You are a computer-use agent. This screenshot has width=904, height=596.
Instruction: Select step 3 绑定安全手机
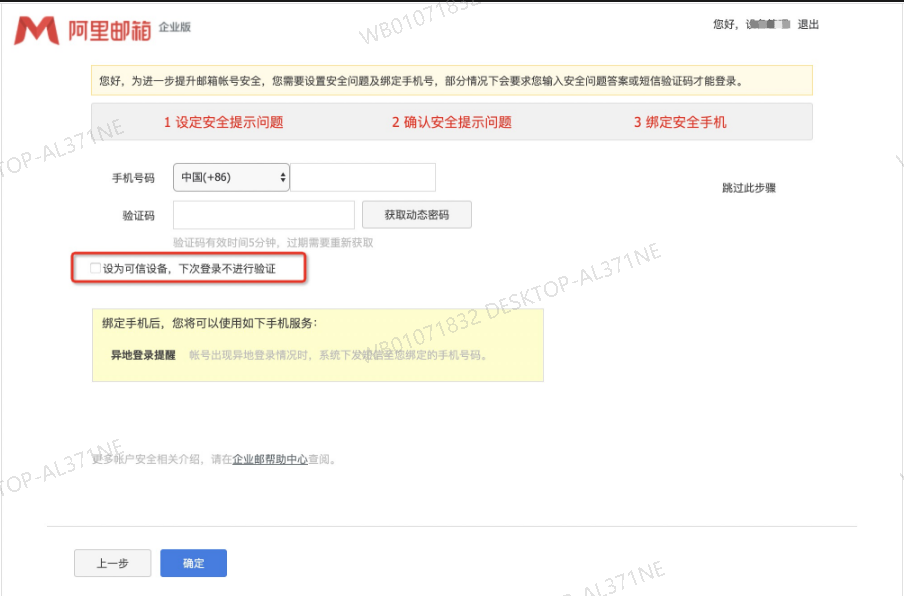[x=680, y=122]
